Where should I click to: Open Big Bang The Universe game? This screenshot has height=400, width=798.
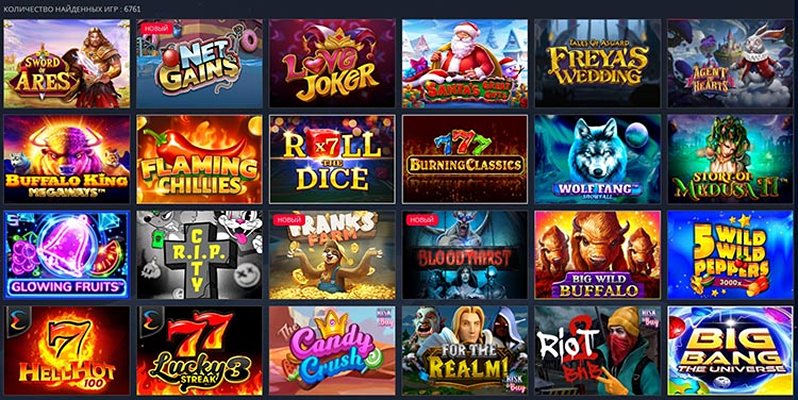pyautogui.click(x=730, y=351)
